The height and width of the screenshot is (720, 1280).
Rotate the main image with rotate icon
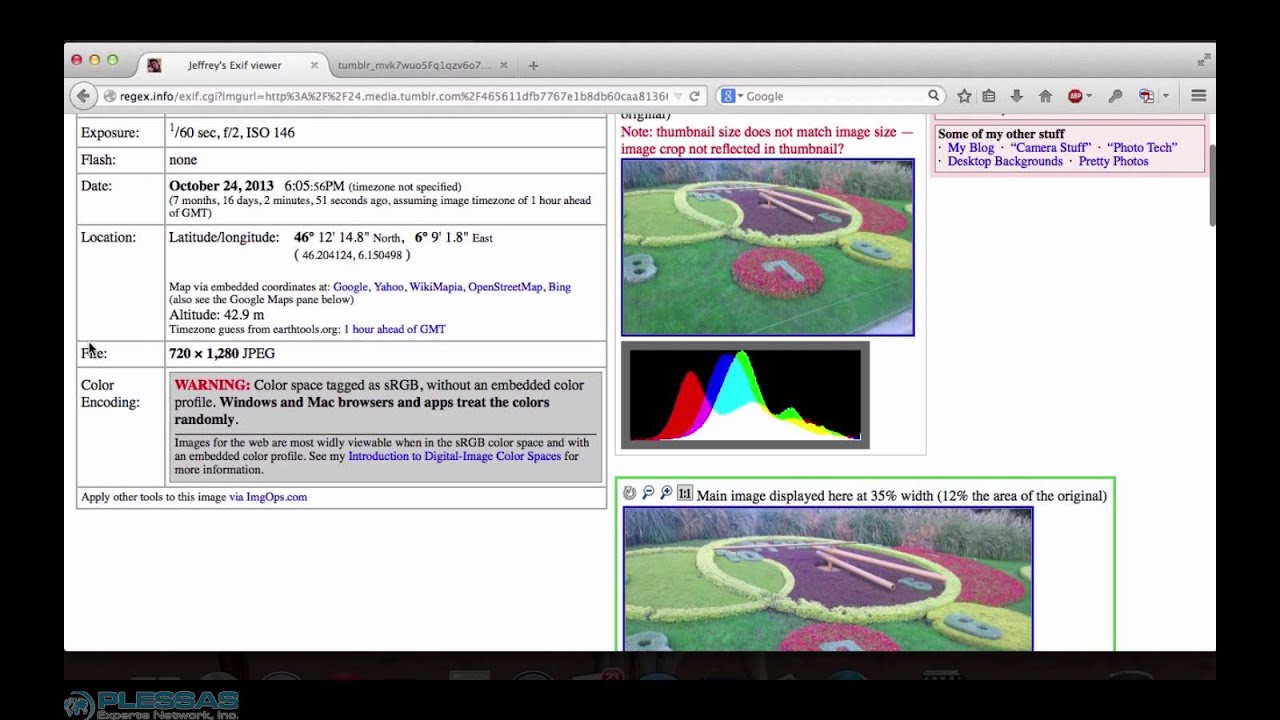(x=629, y=493)
